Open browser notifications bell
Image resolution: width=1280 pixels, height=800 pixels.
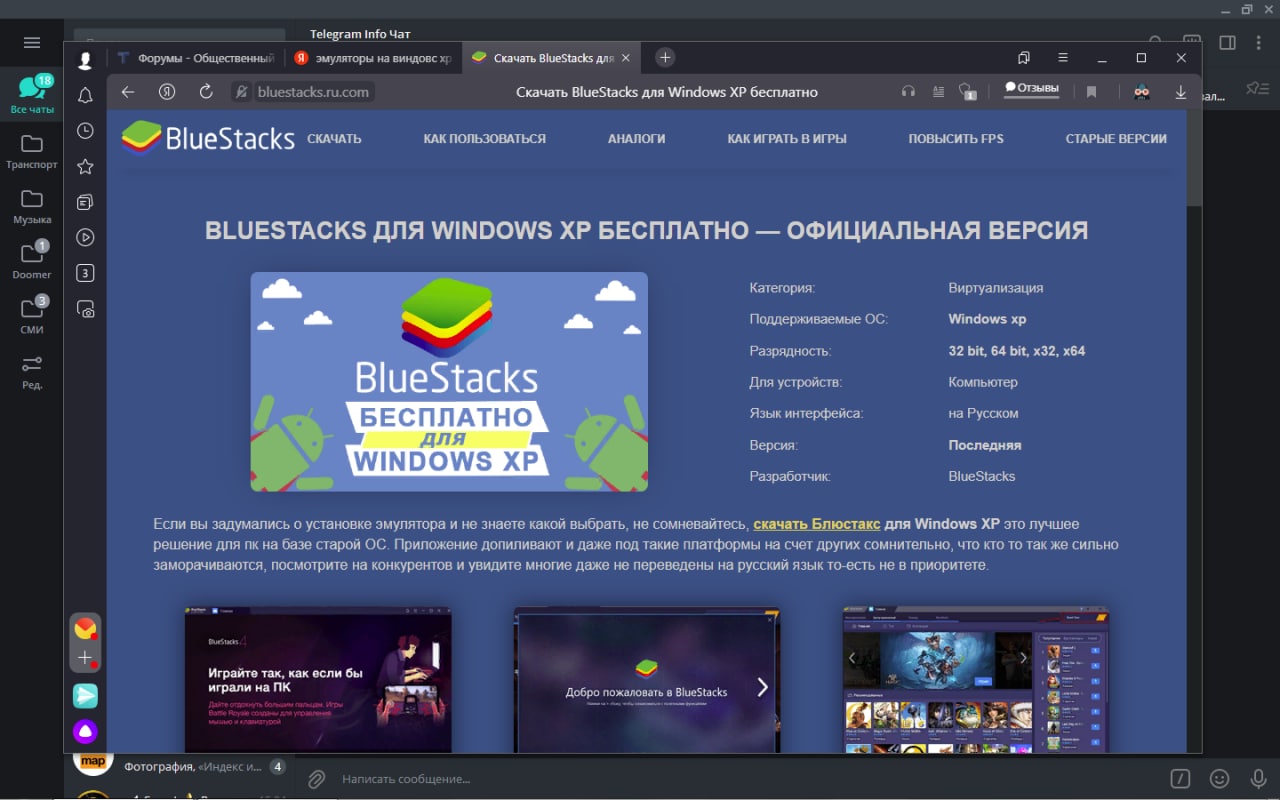(x=85, y=95)
